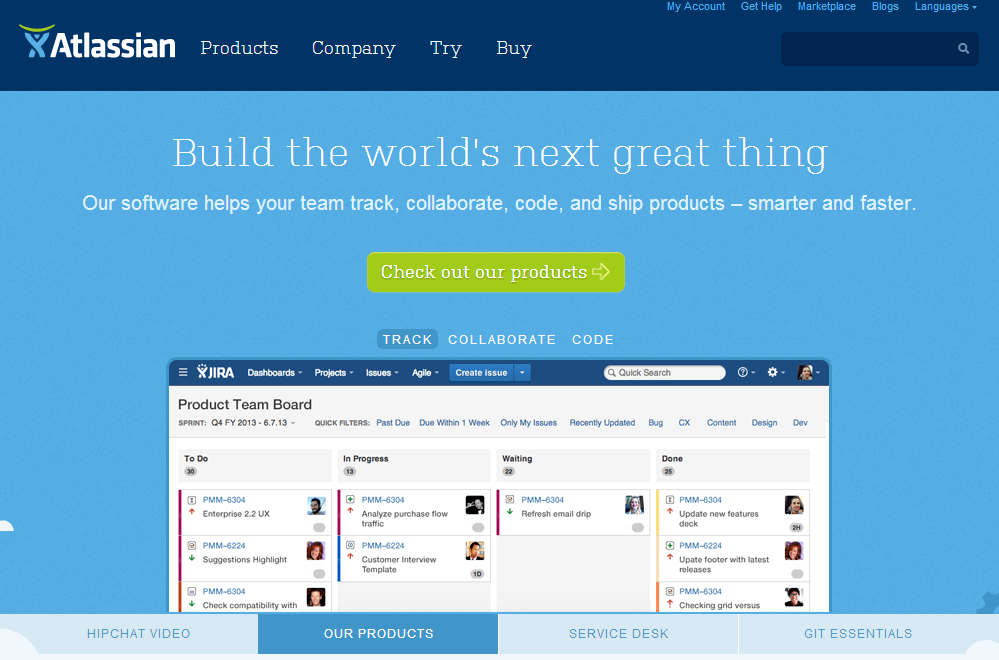This screenshot has width=999, height=660.
Task: Click the Create issue dropdown arrow
Action: coord(522,372)
